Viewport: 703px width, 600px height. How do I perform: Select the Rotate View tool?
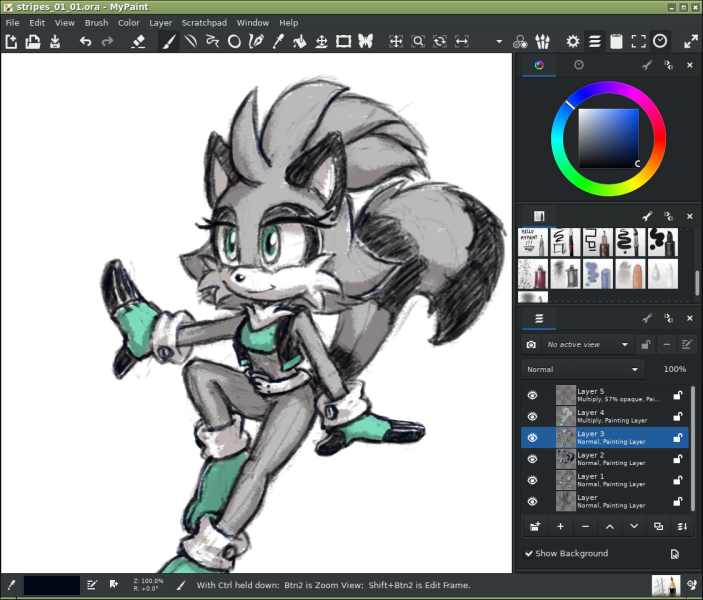pyautogui.click(x=440, y=42)
